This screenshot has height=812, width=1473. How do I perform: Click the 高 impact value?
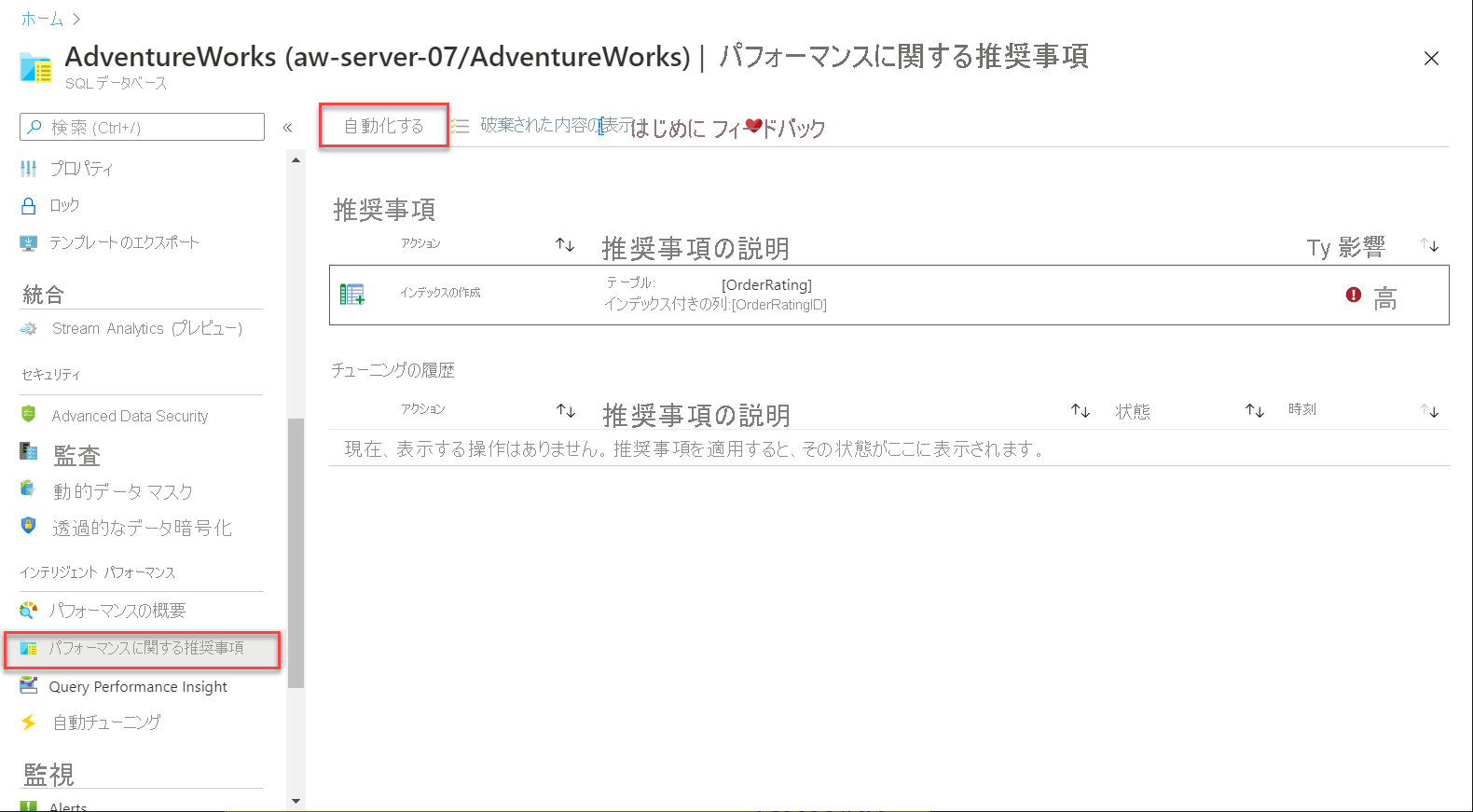(1385, 298)
